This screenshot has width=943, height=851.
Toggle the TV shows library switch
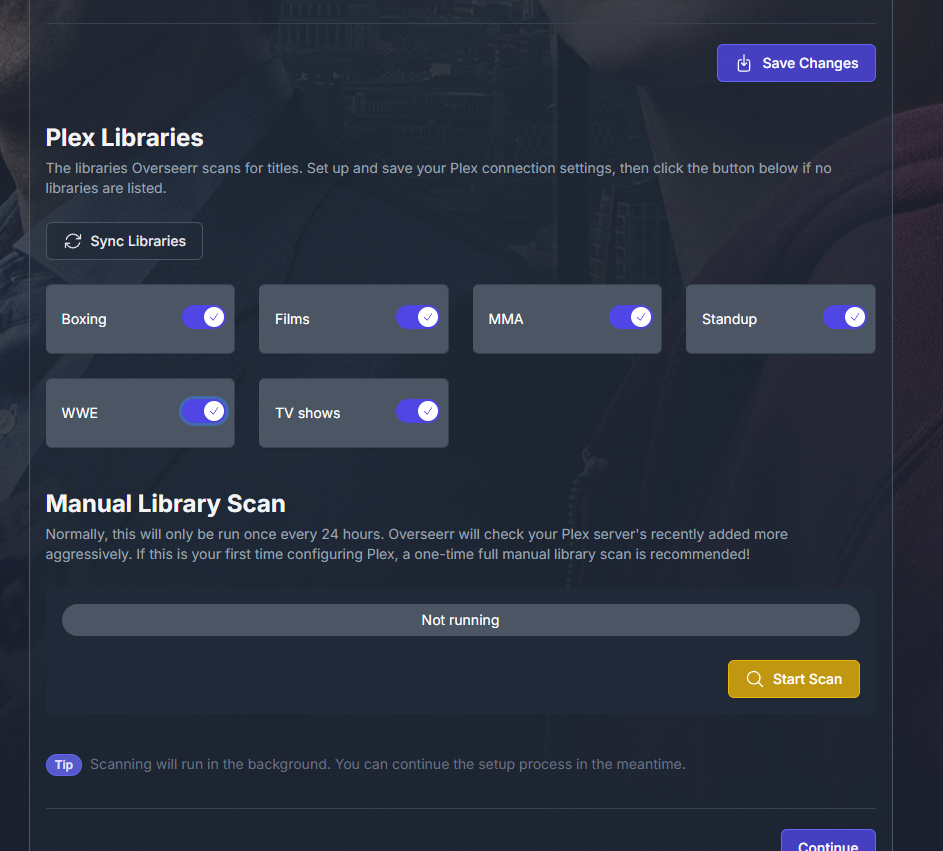coord(418,411)
